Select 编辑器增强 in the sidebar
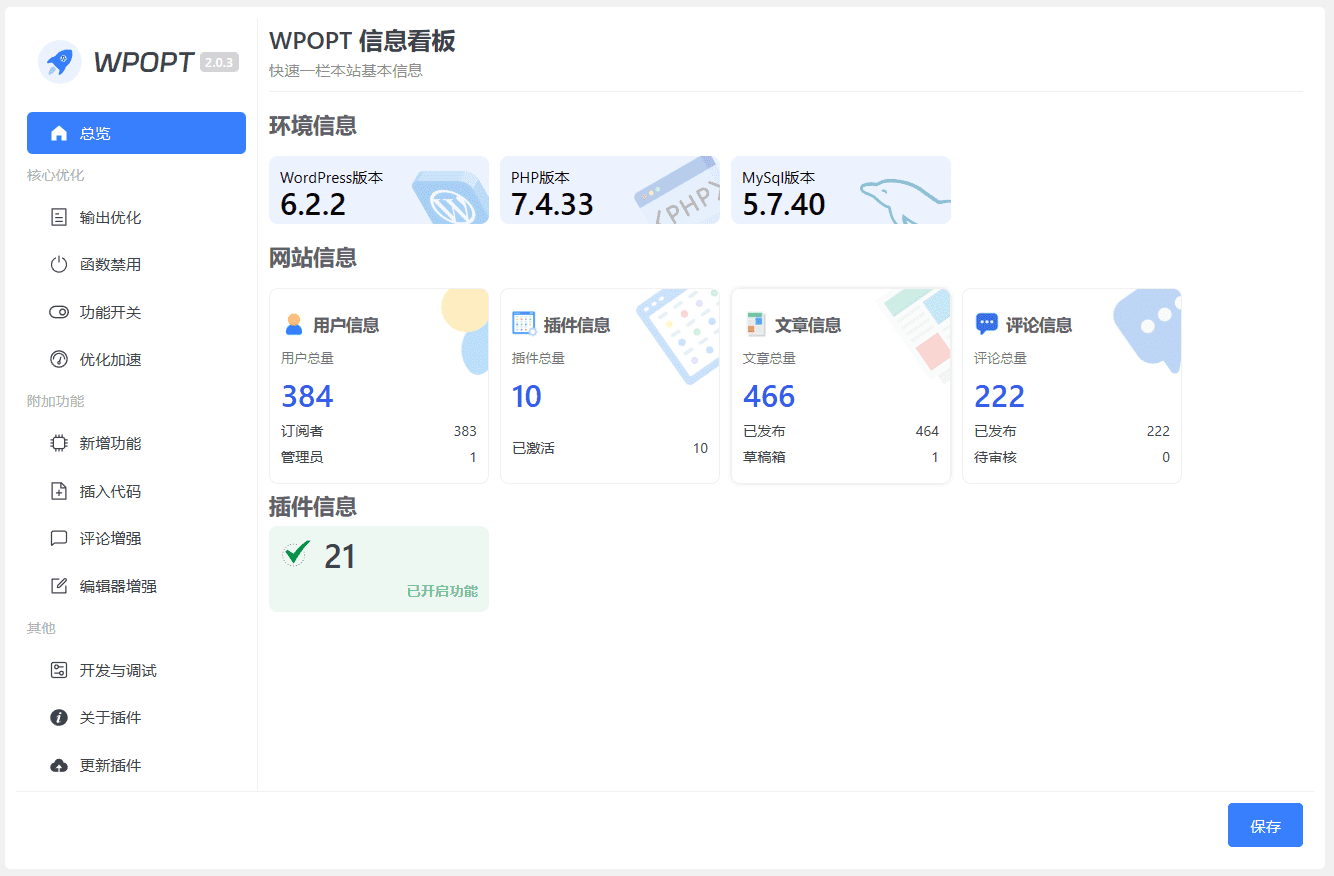The width and height of the screenshot is (1334, 876). [136, 586]
